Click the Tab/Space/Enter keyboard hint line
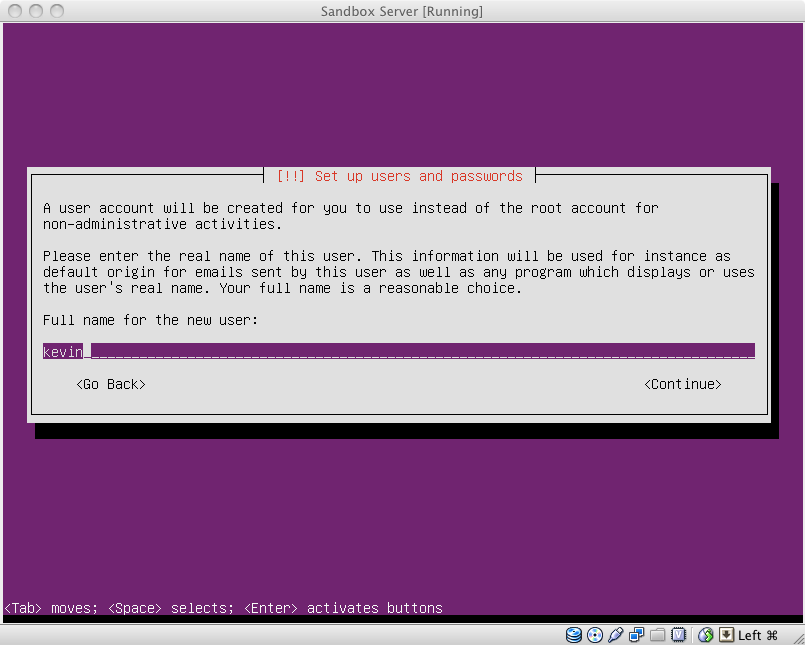This screenshot has width=805, height=645. tap(223, 608)
